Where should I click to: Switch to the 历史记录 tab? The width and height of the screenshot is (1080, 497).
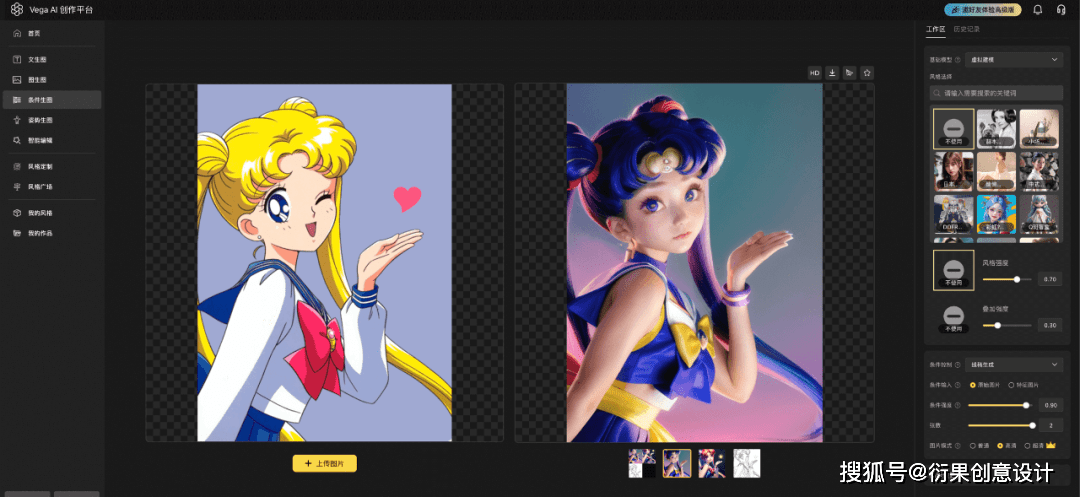(x=966, y=30)
